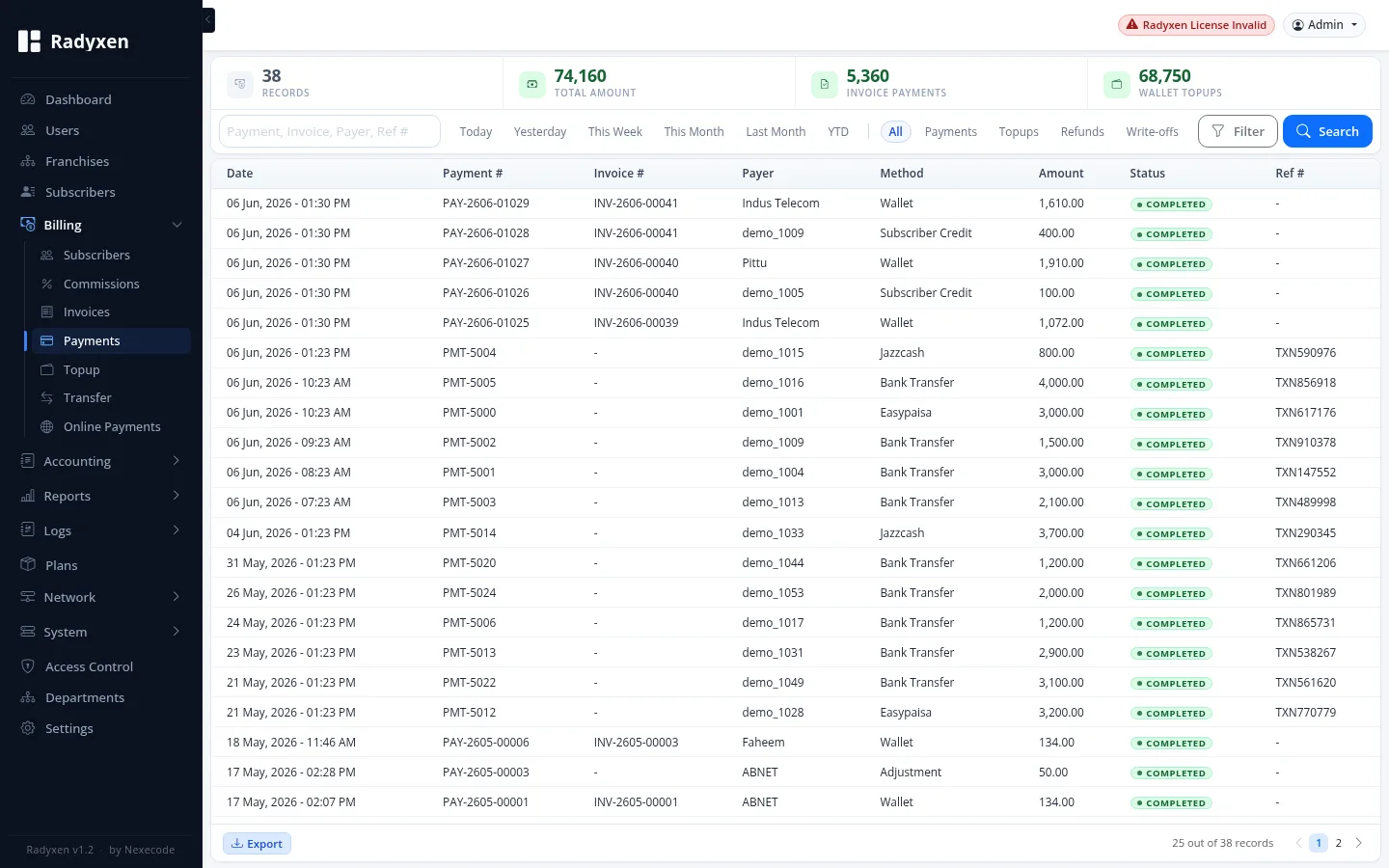The height and width of the screenshot is (868, 1389).
Task: Click the Departments sidebar icon
Action: (x=28, y=697)
